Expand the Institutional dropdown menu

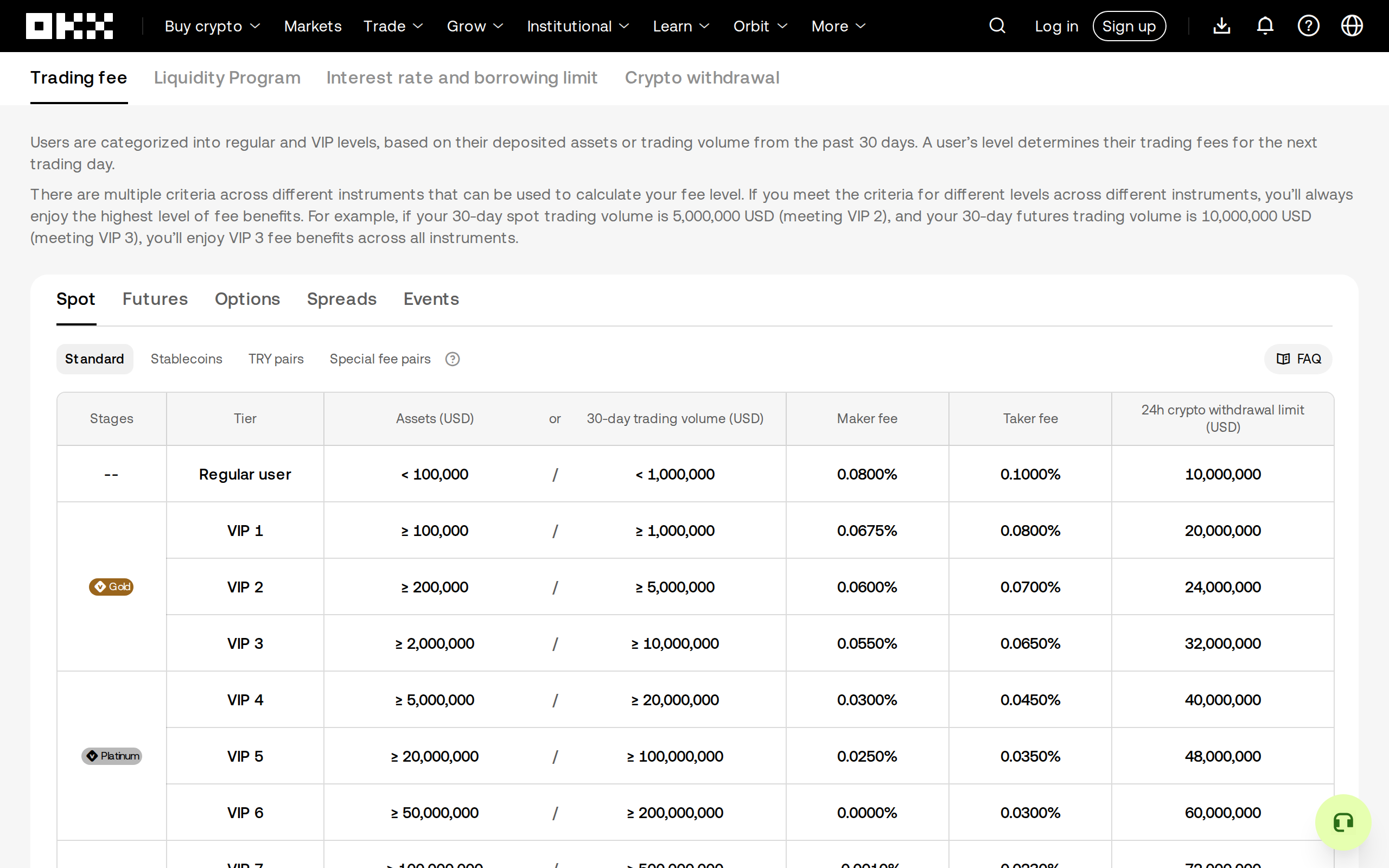tap(578, 27)
